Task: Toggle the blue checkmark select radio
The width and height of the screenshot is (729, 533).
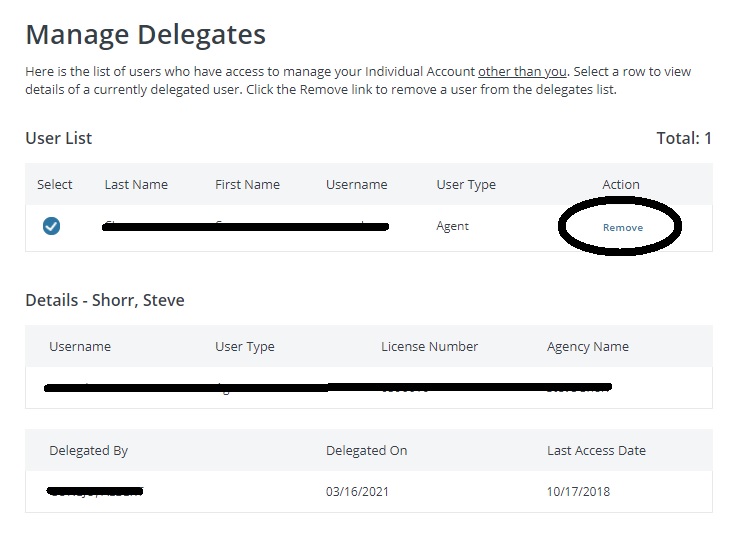Action: pos(52,226)
